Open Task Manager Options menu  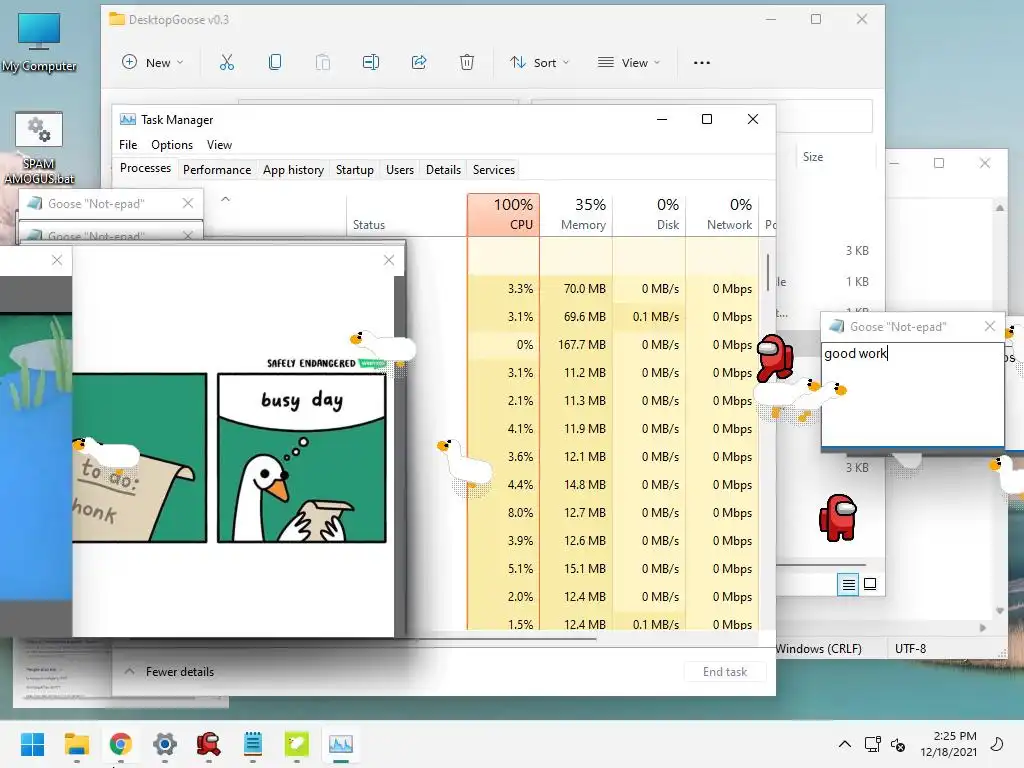click(x=172, y=145)
